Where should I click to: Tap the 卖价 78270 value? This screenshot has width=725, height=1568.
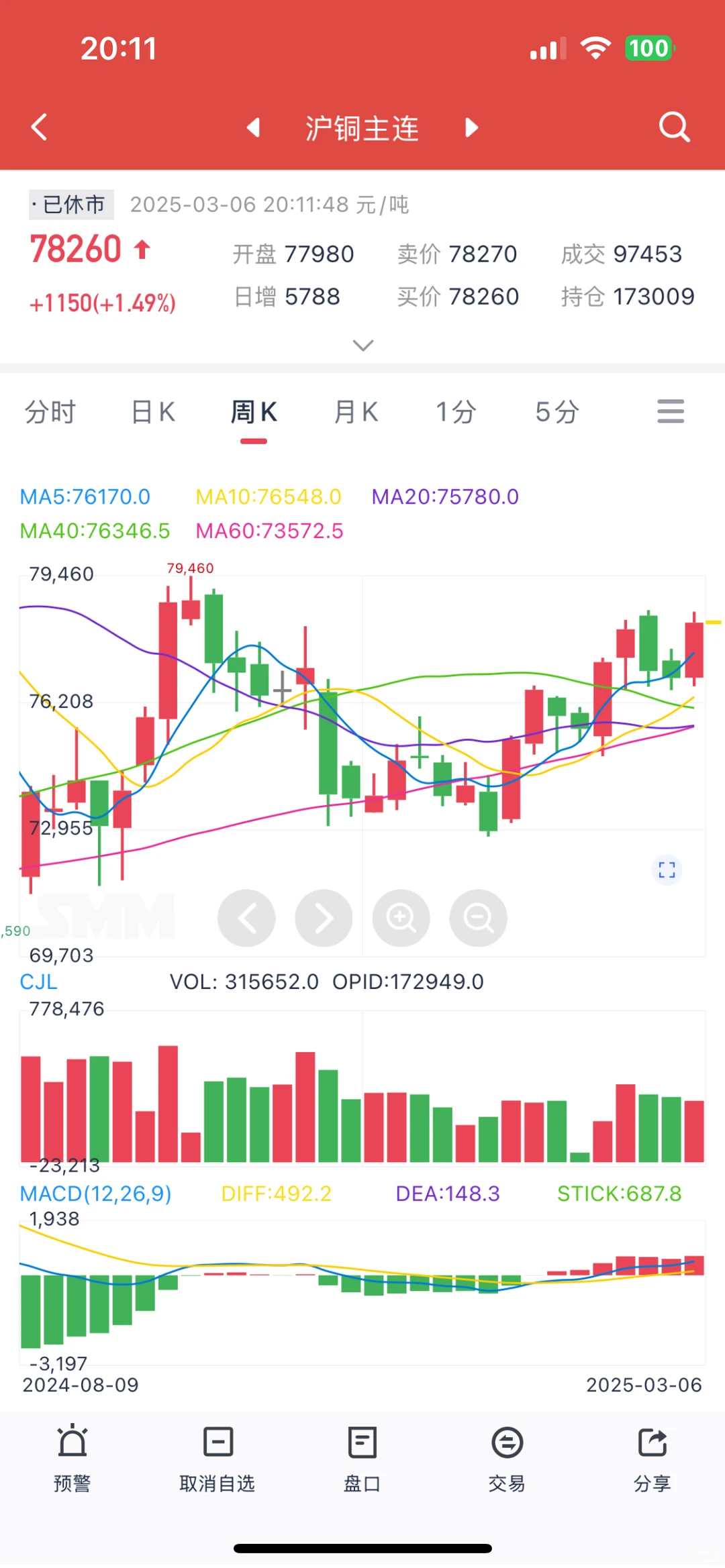(457, 254)
